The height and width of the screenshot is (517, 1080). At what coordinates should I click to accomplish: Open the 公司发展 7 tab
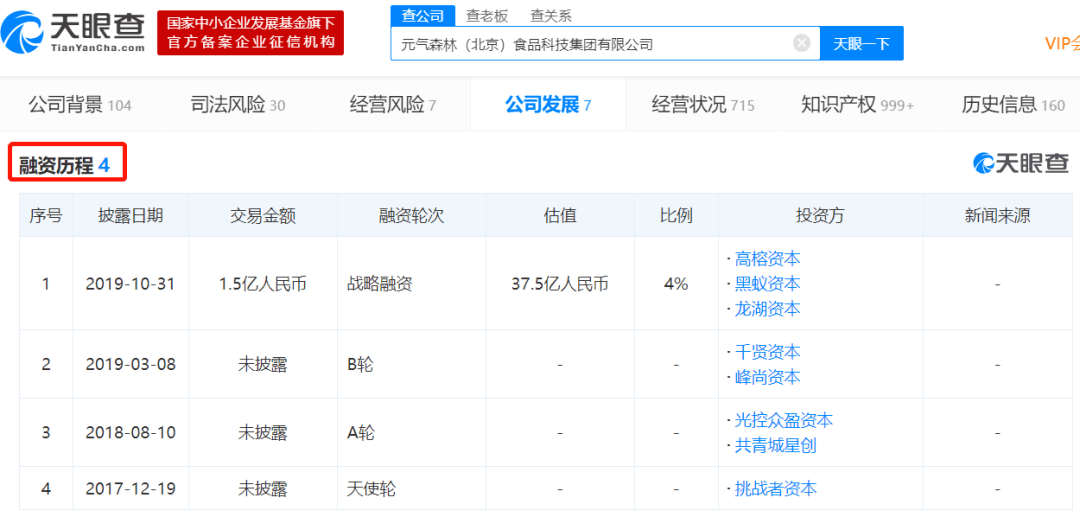click(548, 105)
